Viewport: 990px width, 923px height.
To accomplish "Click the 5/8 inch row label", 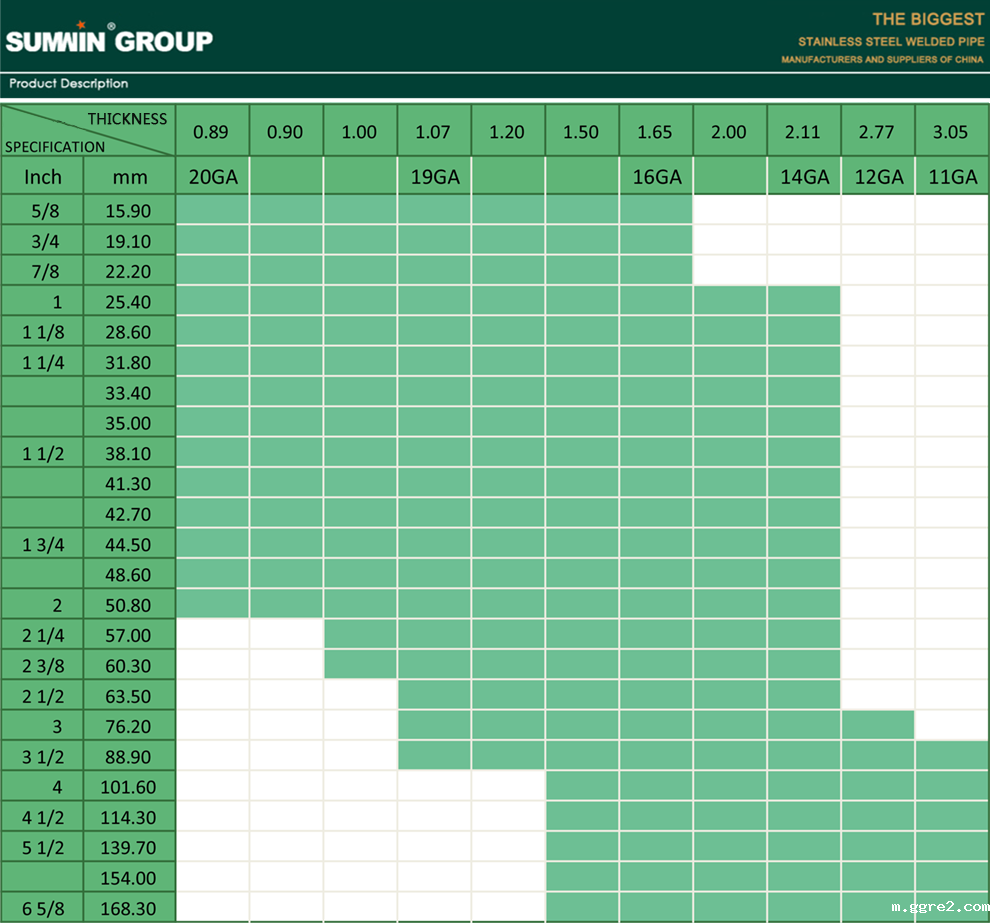I will coord(43,211).
